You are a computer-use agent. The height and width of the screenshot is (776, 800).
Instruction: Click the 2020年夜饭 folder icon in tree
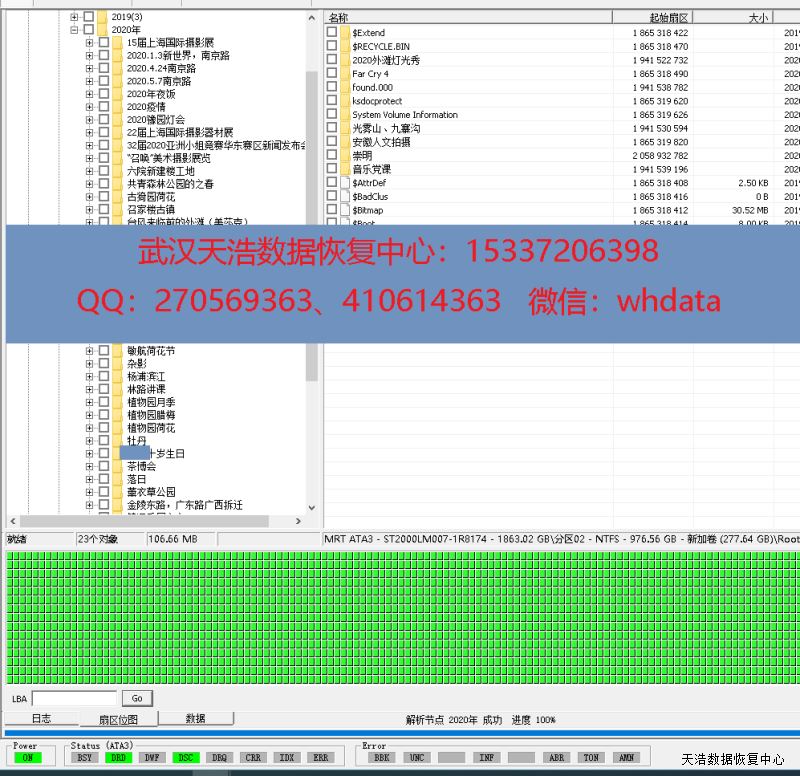coord(118,94)
